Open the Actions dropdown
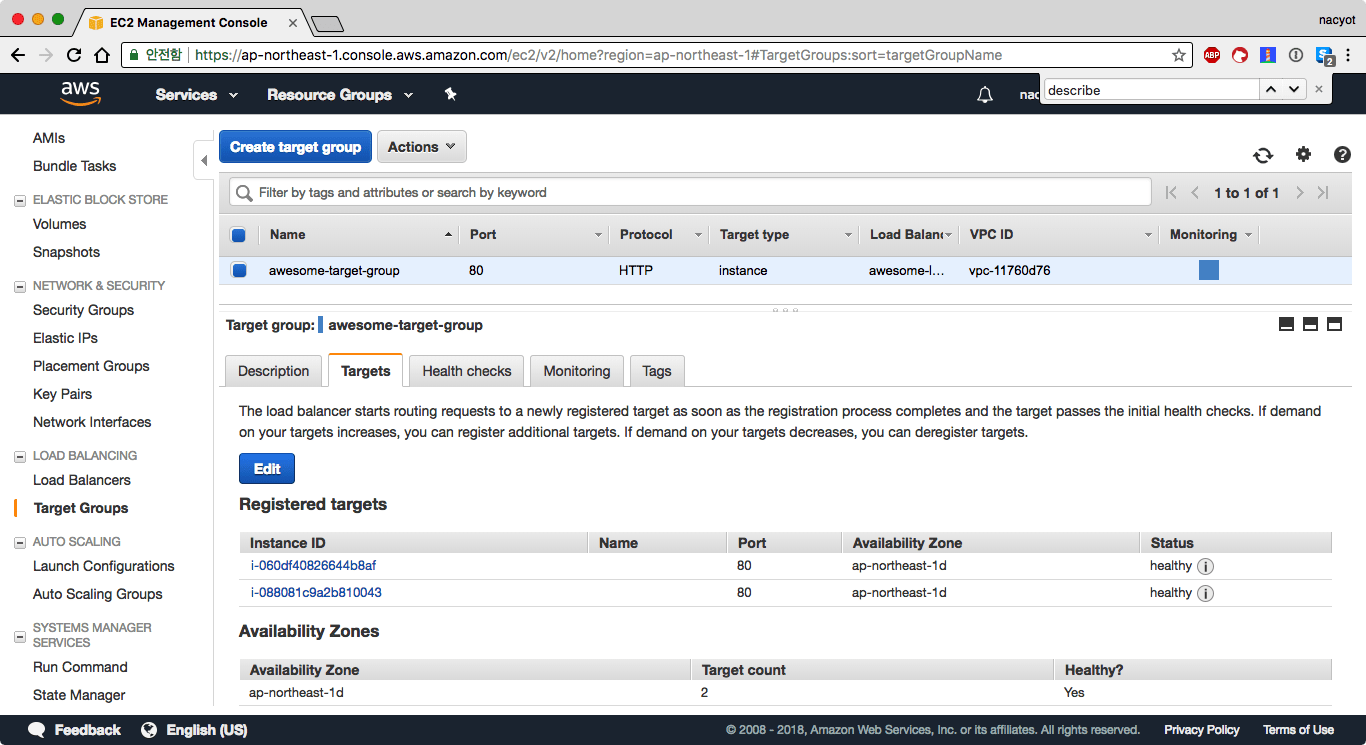 click(421, 147)
